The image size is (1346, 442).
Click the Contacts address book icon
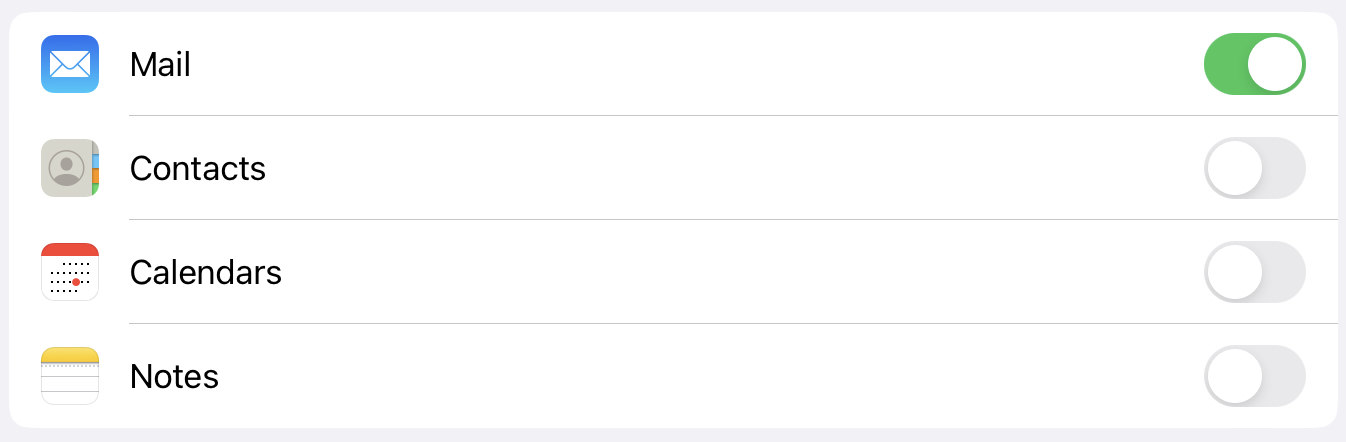pos(70,168)
